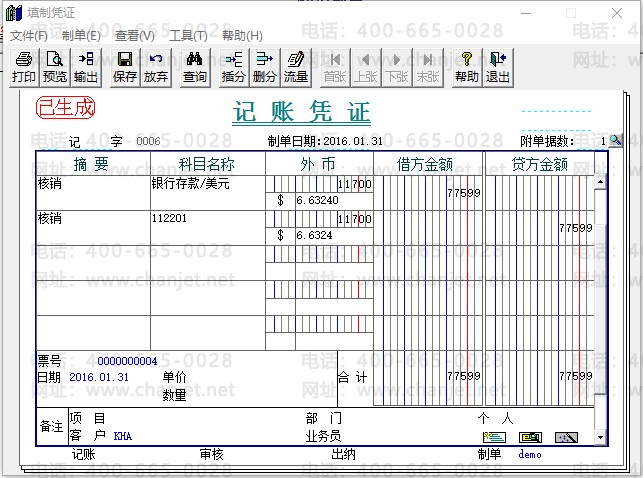
Task: Click the first small icon in the bottom-right icon row
Action: (x=494, y=437)
